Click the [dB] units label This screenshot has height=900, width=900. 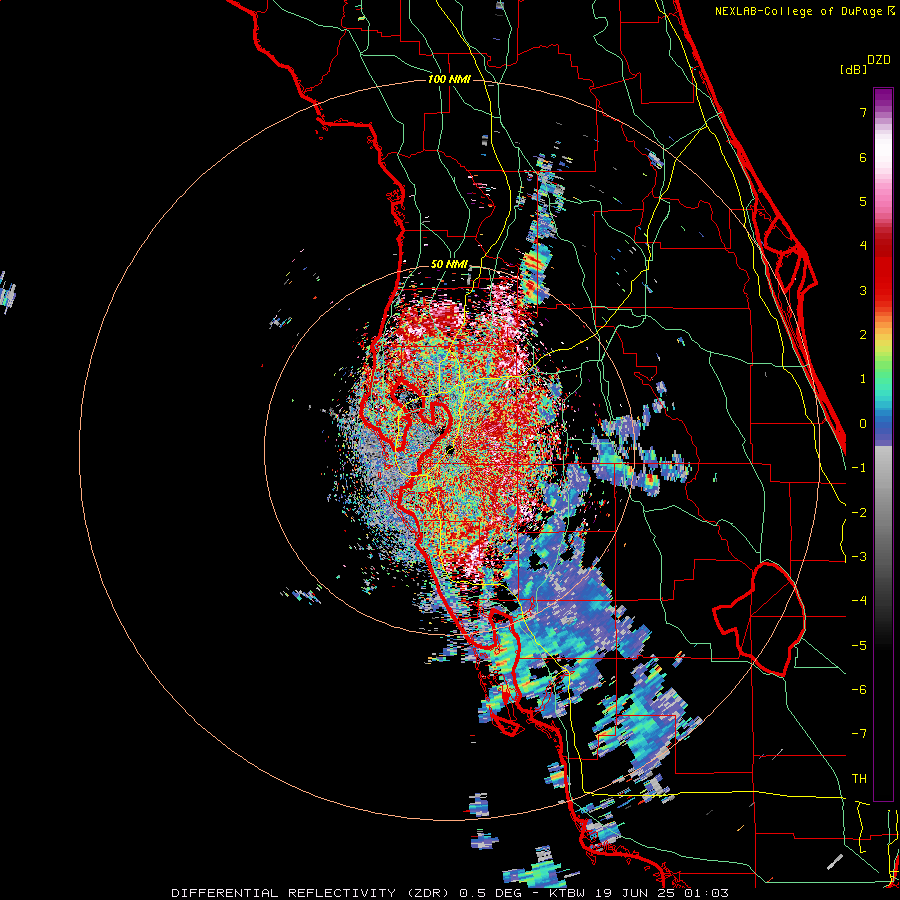coord(853,69)
